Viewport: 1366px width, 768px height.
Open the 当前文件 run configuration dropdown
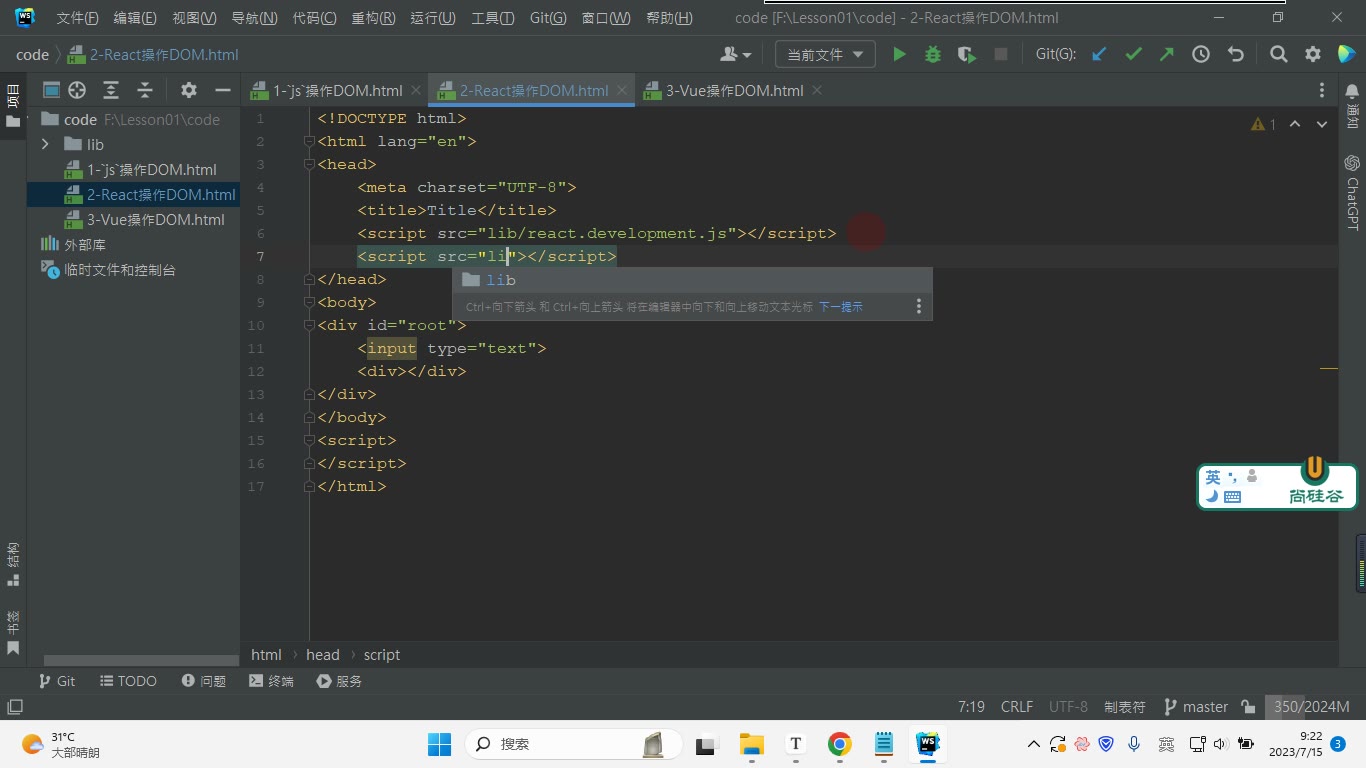tap(825, 55)
